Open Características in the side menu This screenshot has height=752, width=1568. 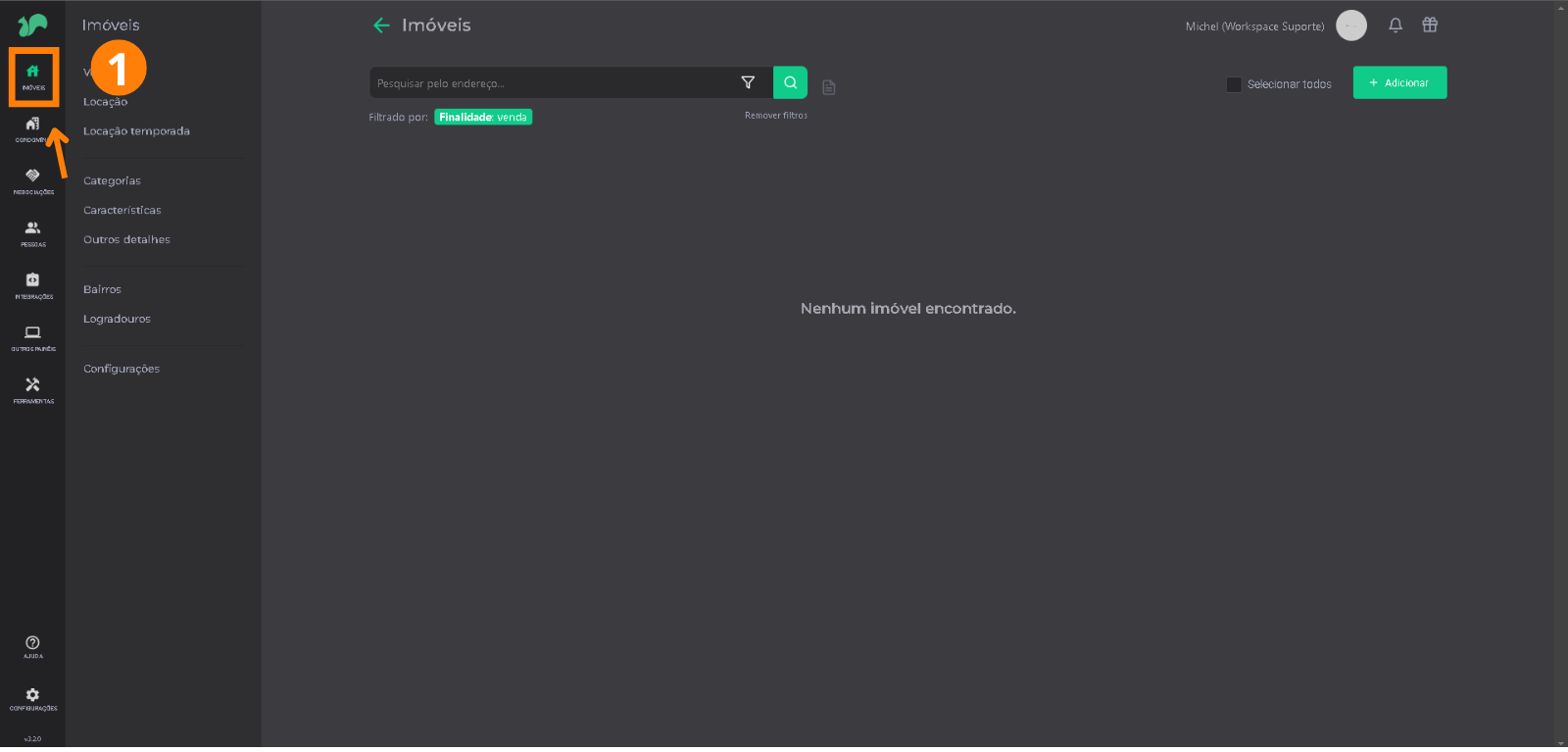122,211
